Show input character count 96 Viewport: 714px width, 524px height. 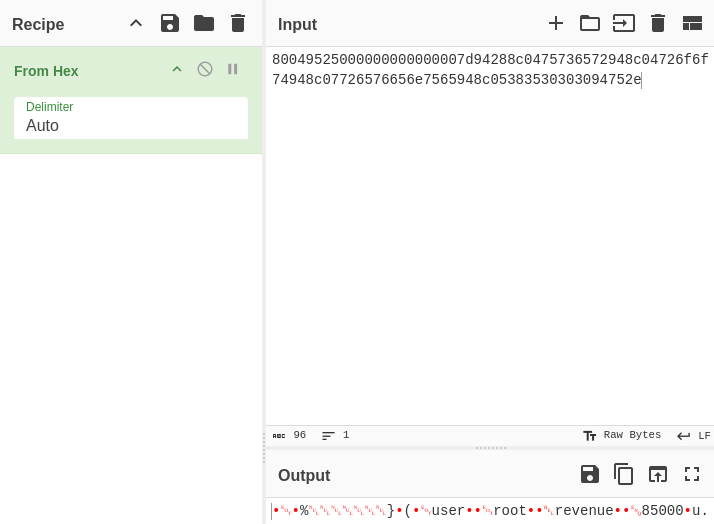(x=289, y=435)
